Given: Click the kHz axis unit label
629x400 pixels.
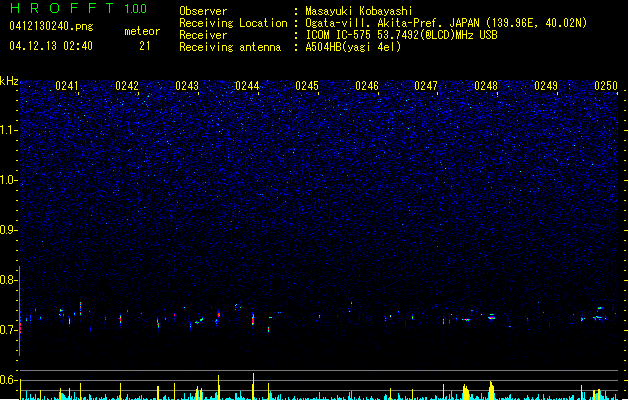Looking at the screenshot, I should [x=9, y=81].
